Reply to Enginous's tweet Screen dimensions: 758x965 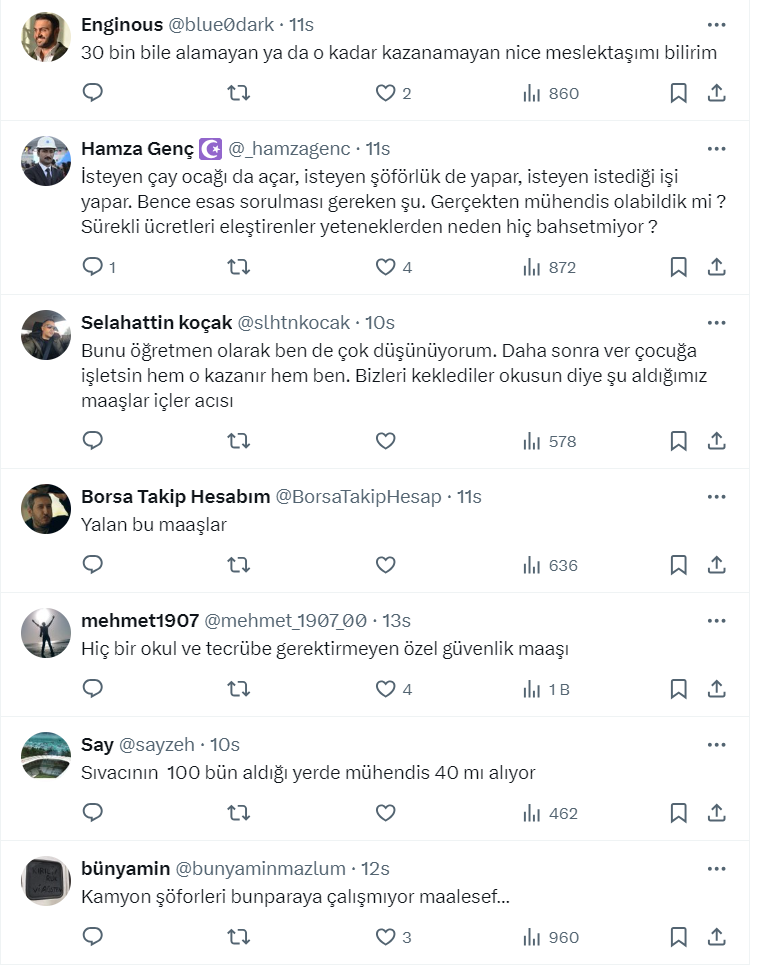(x=93, y=93)
